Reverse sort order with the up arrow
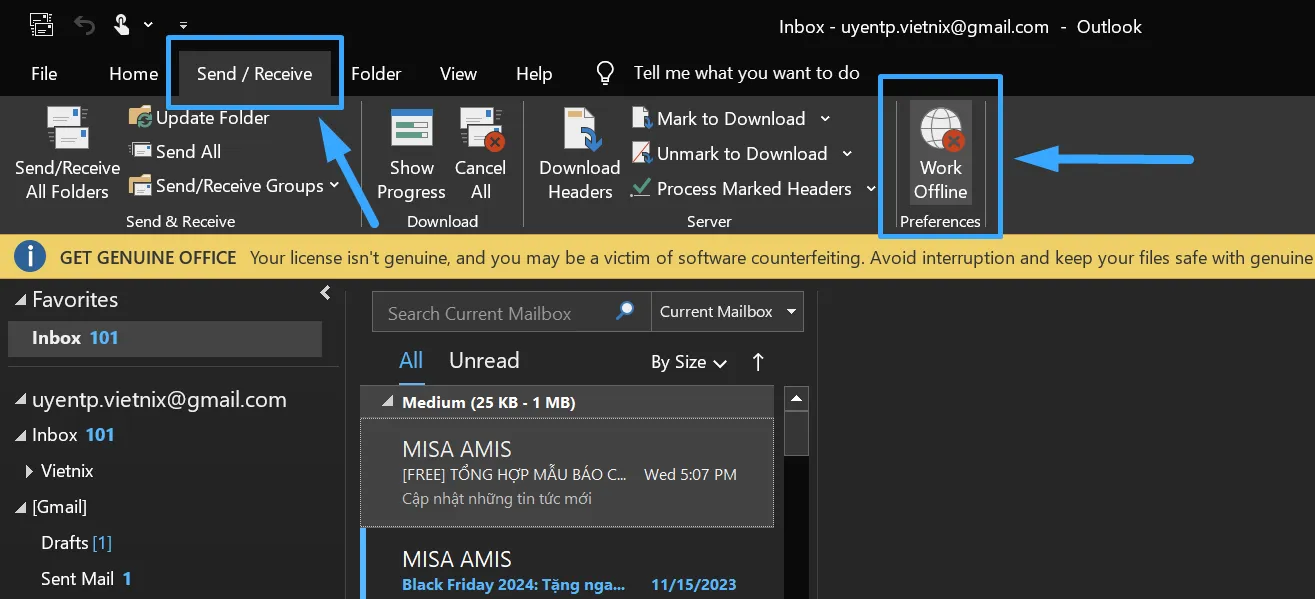The width and height of the screenshot is (1315, 599). pos(758,362)
